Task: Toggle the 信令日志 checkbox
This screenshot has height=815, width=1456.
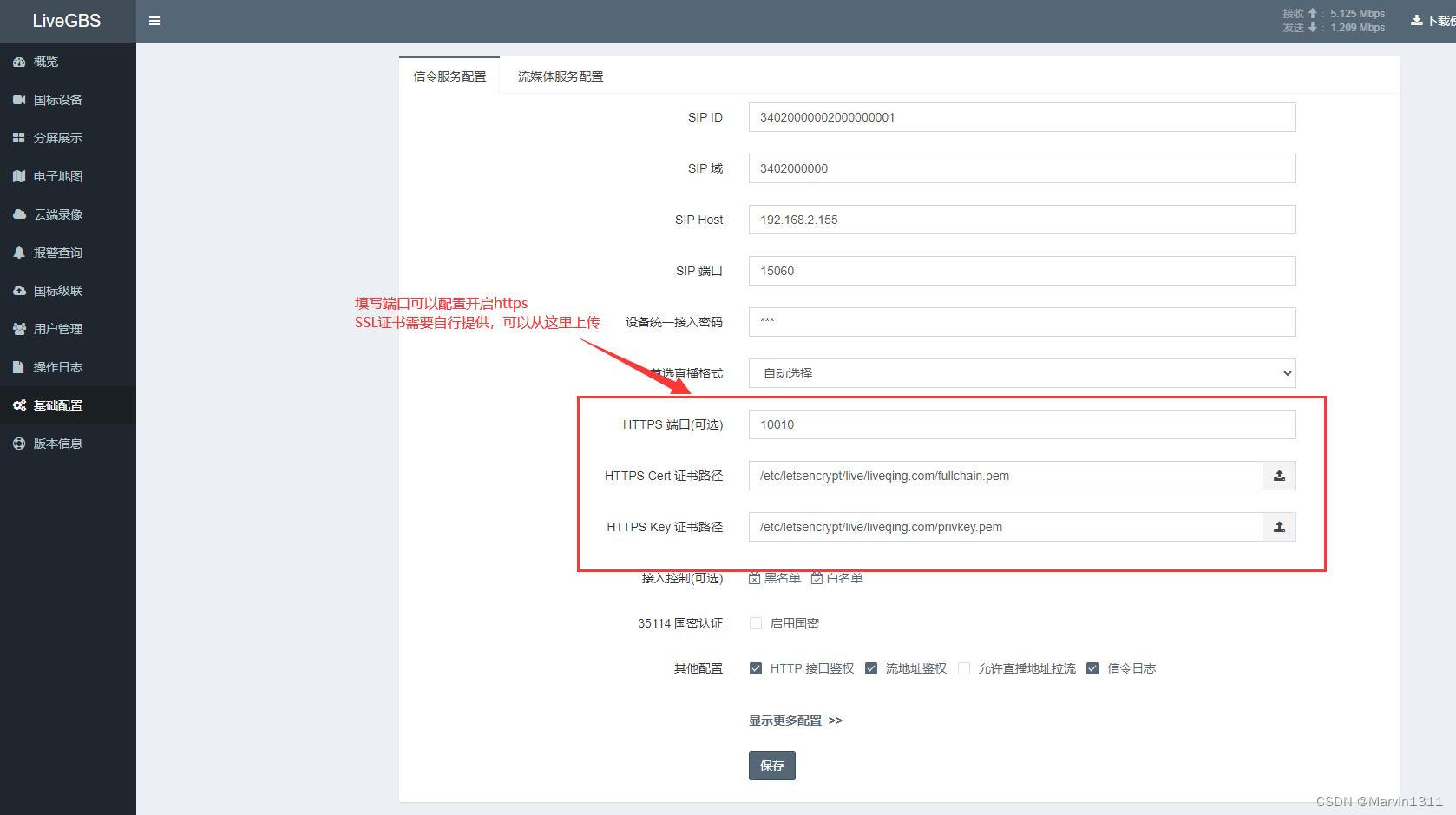Action: tap(1092, 668)
